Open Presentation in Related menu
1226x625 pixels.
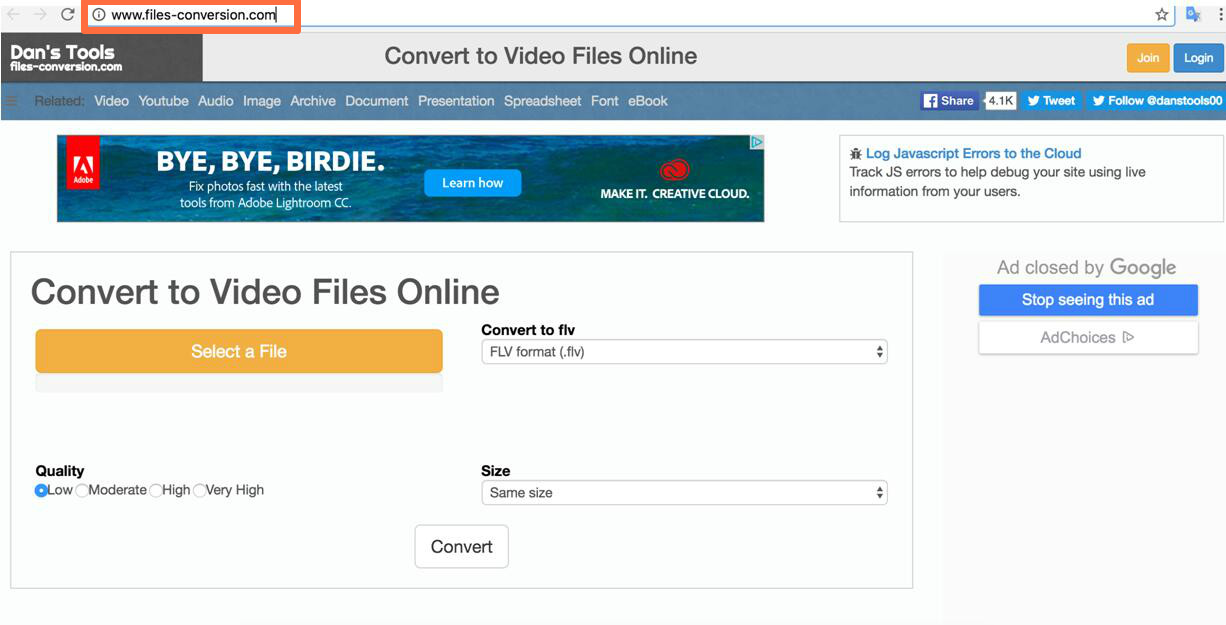[456, 101]
